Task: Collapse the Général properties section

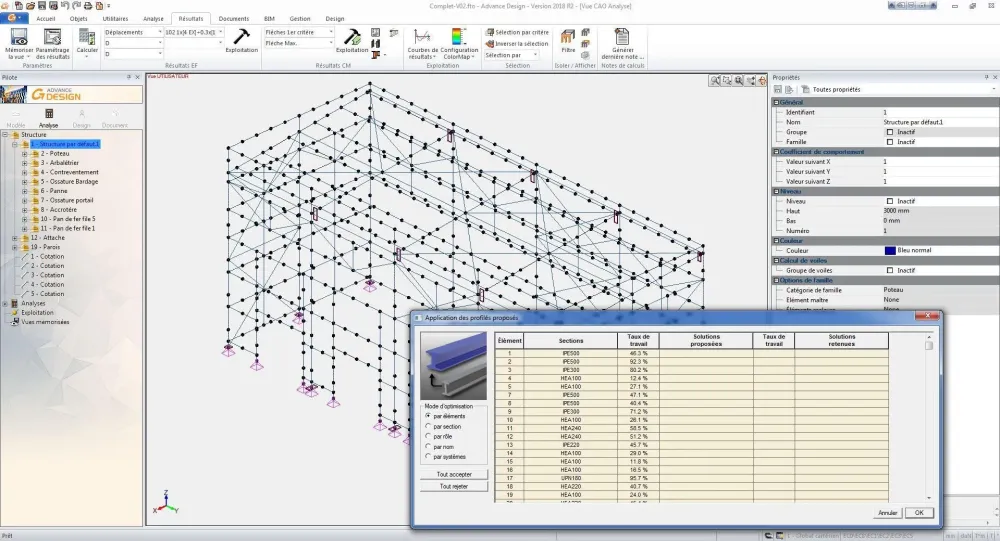Action: click(x=776, y=102)
